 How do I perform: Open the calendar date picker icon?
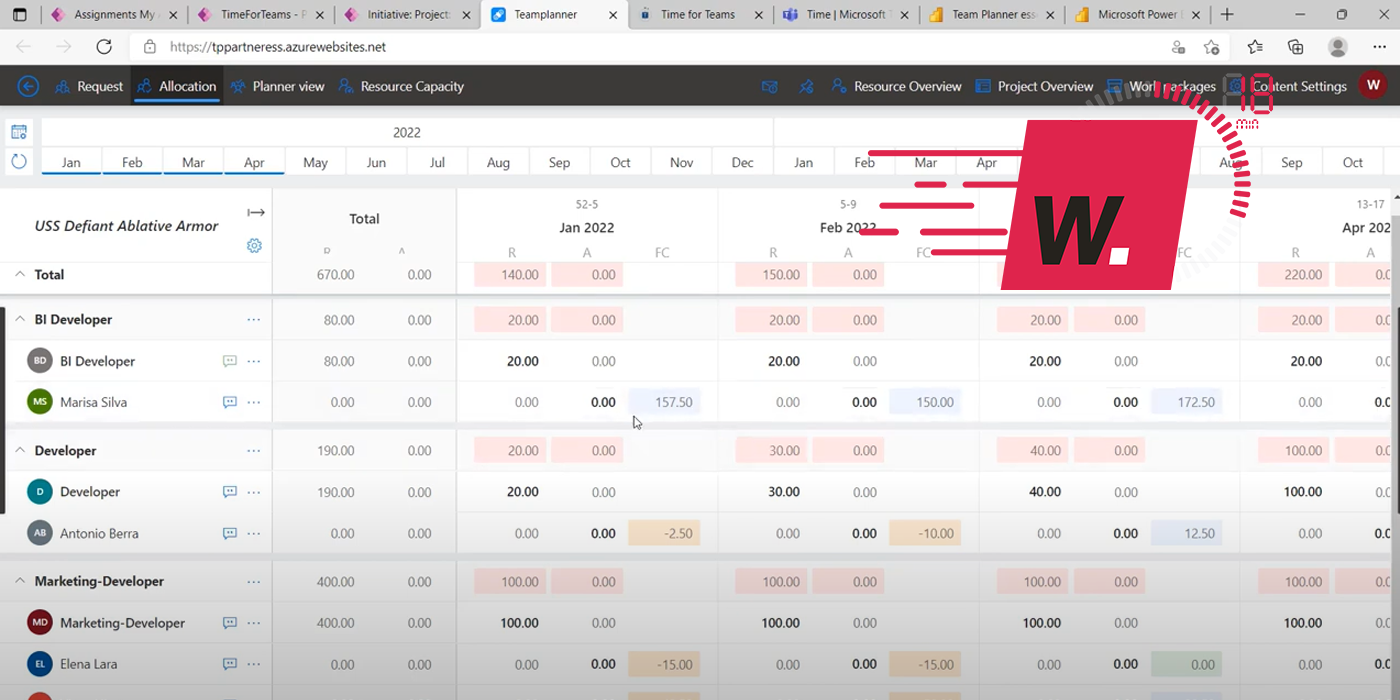[x=19, y=131]
